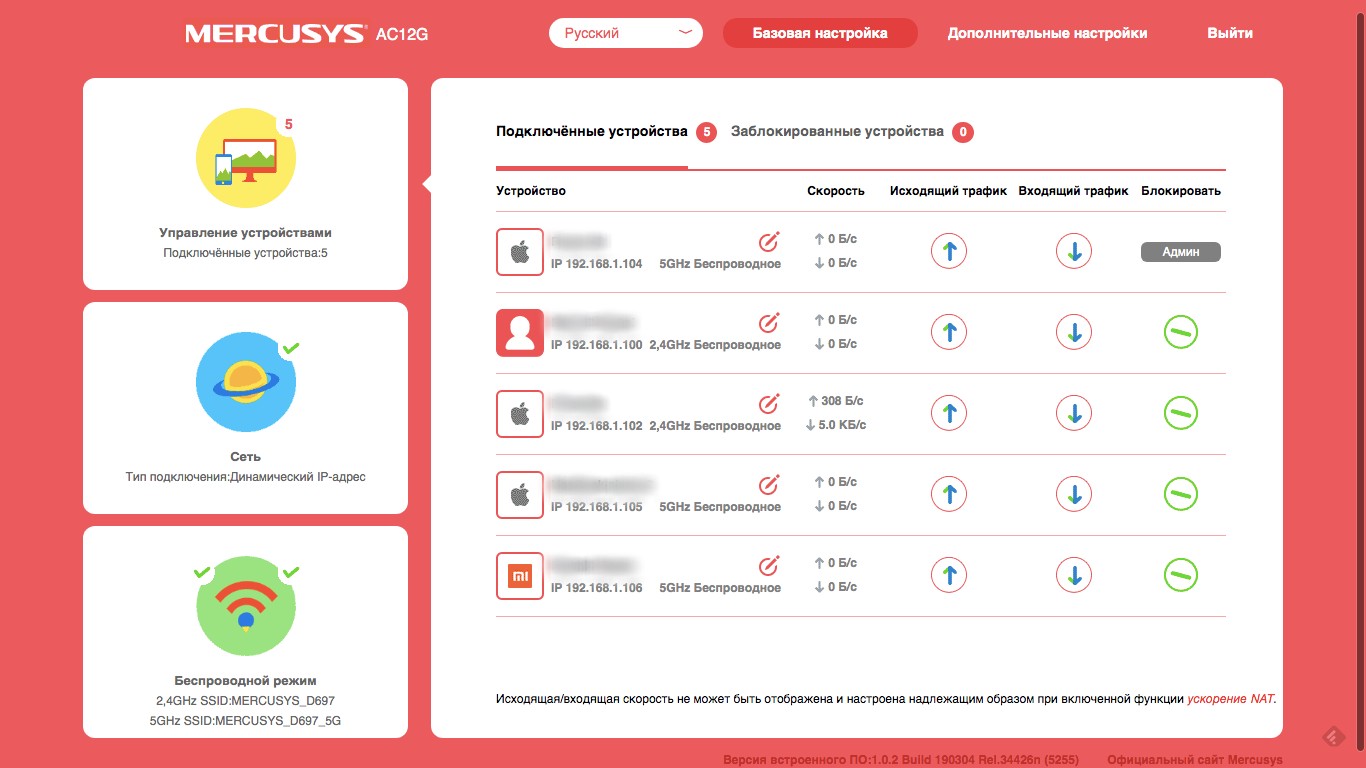This screenshot has height=768, width=1366.
Task: Block the device at IP 192.168.1.102
Action: (x=1180, y=413)
